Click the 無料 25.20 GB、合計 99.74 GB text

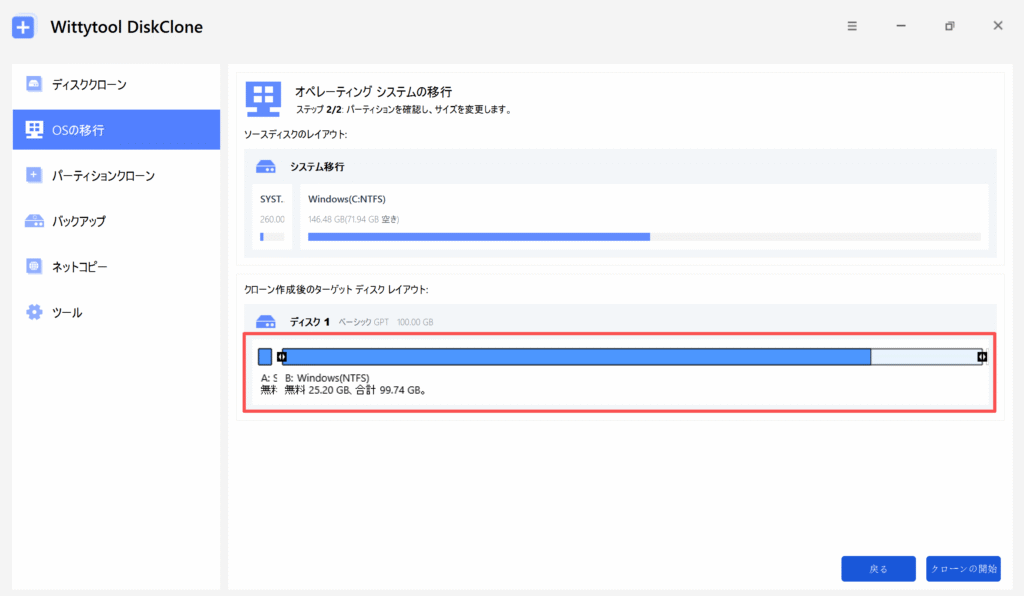click(356, 390)
